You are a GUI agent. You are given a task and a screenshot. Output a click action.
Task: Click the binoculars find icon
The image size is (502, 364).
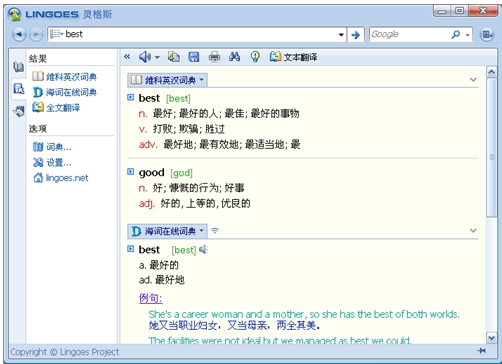[235, 57]
